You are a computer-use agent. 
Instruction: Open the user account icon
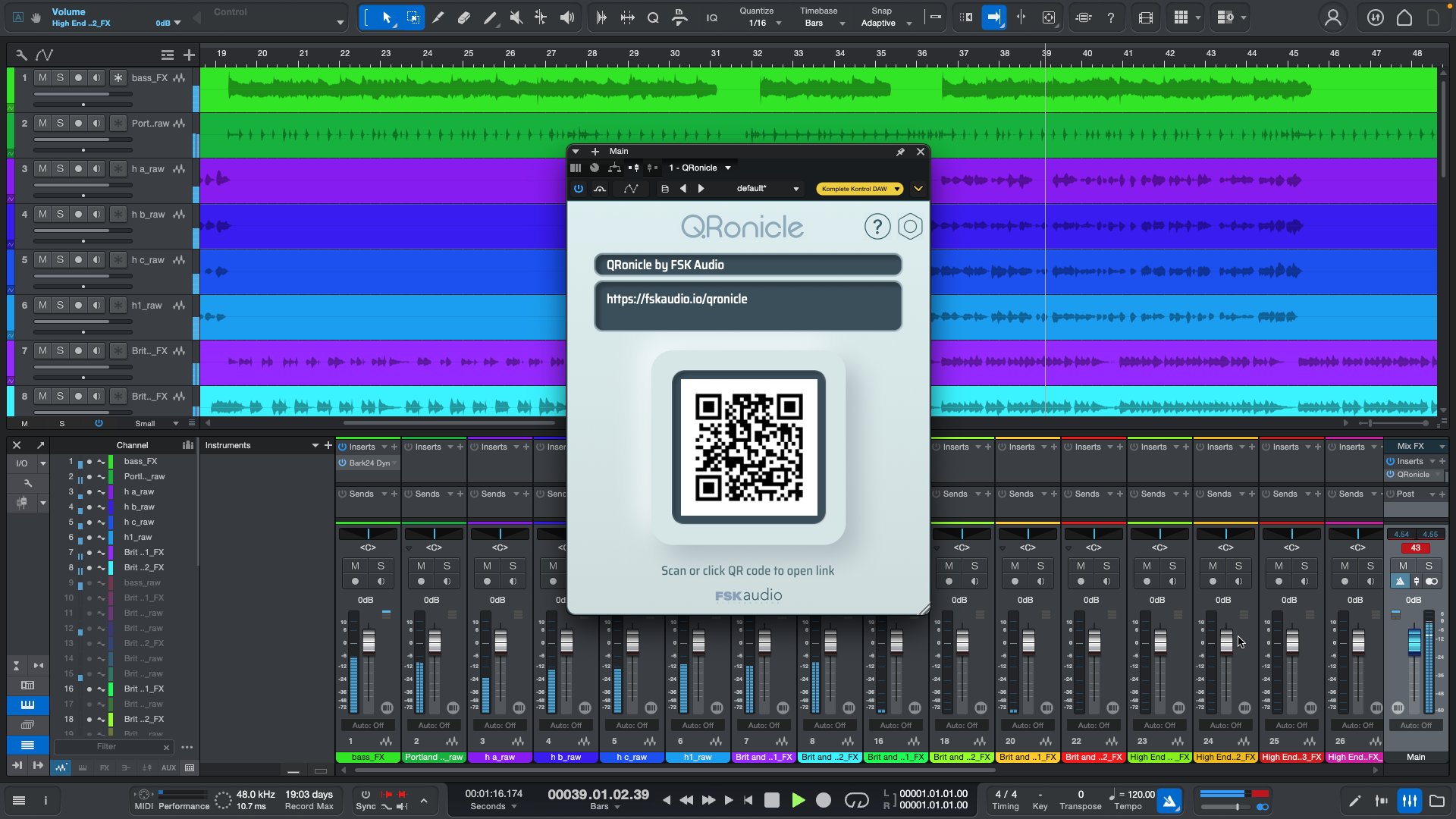[1332, 17]
